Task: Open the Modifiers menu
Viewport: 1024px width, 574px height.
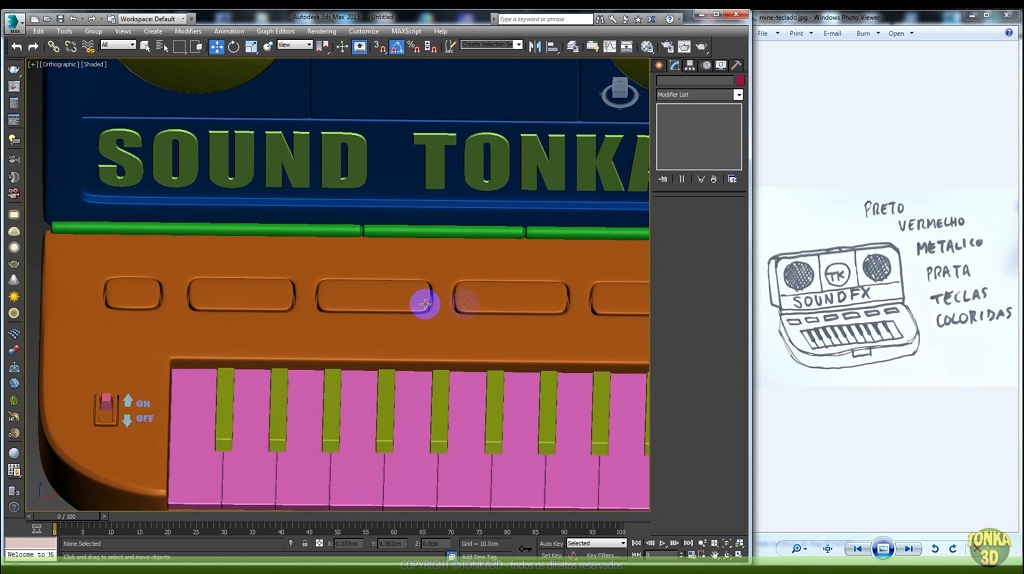Action: [188, 31]
